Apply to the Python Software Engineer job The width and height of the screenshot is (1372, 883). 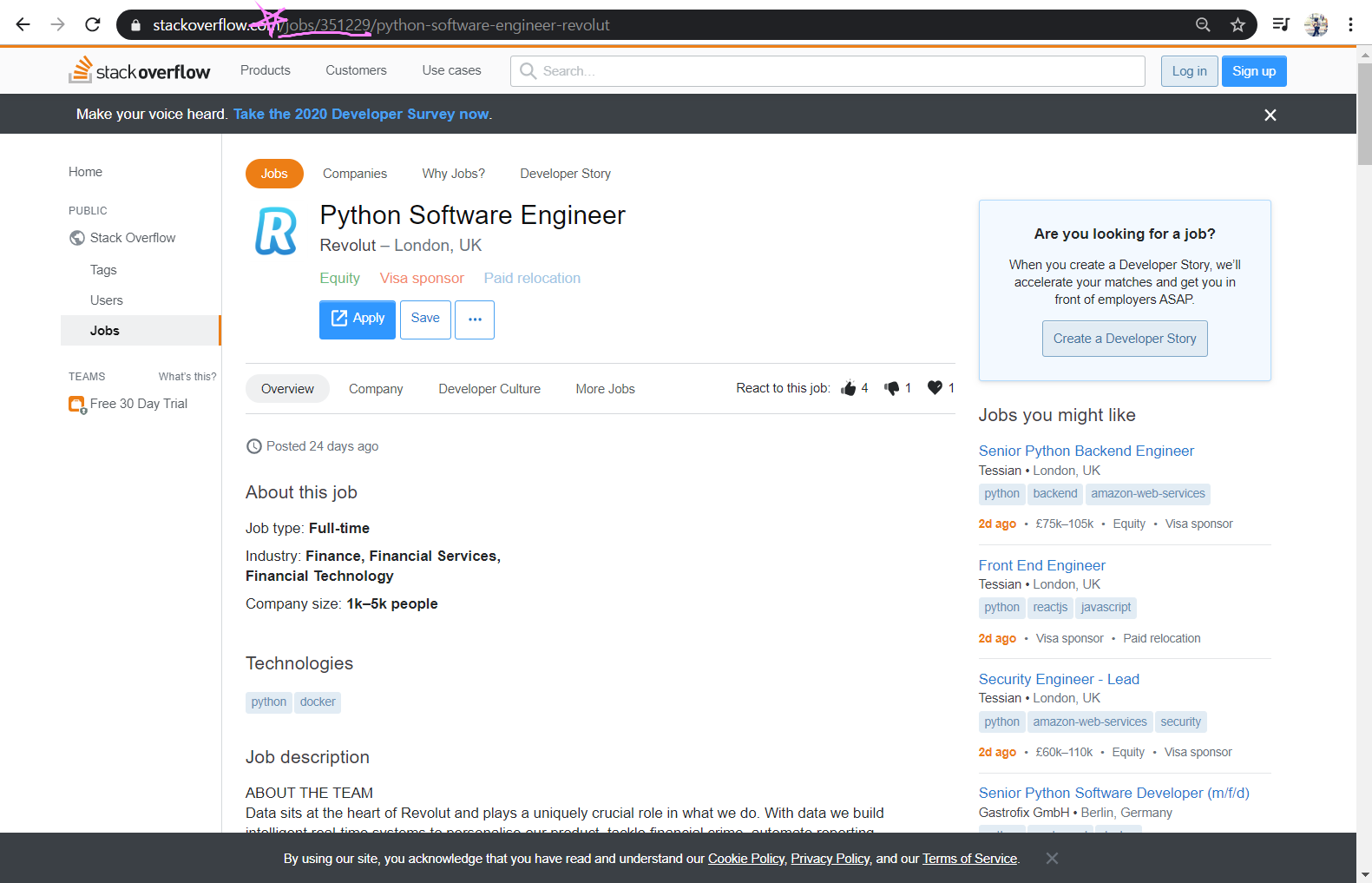point(358,320)
